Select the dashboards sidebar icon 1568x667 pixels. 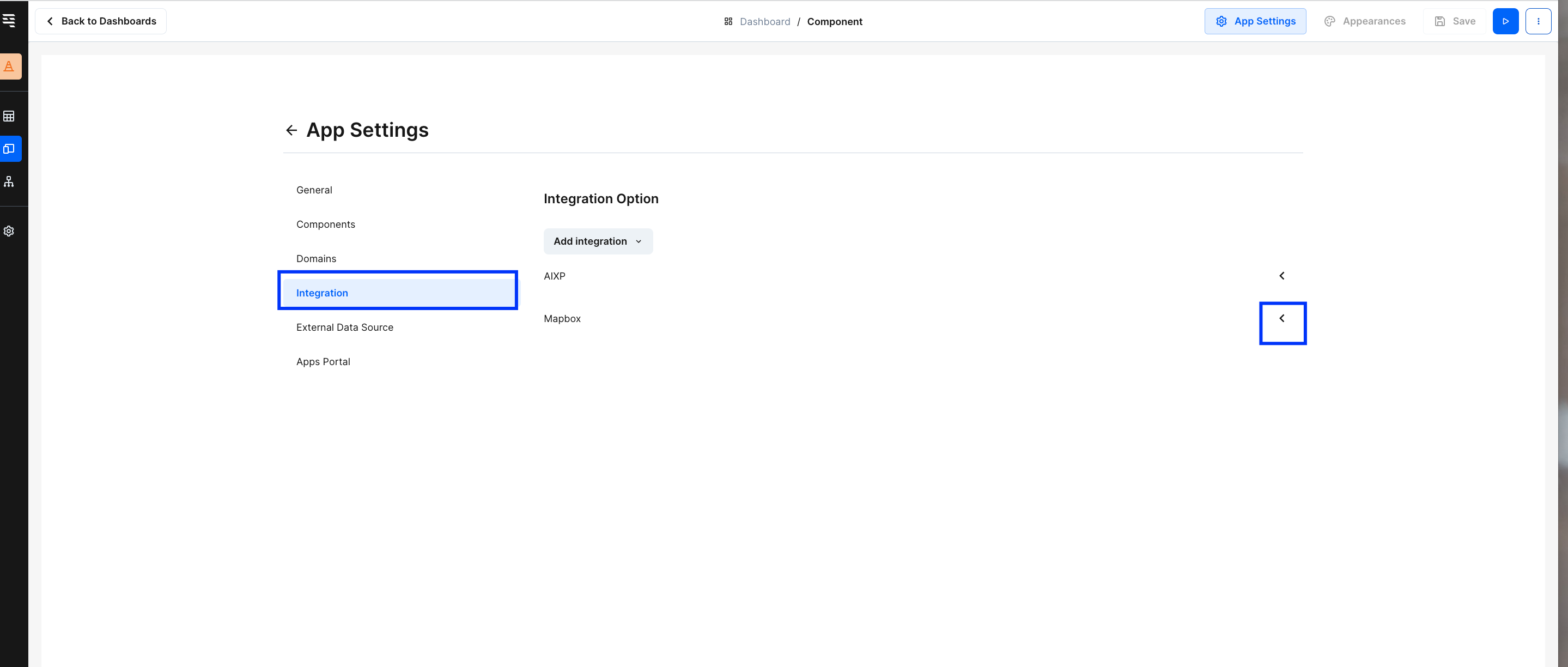[10, 148]
